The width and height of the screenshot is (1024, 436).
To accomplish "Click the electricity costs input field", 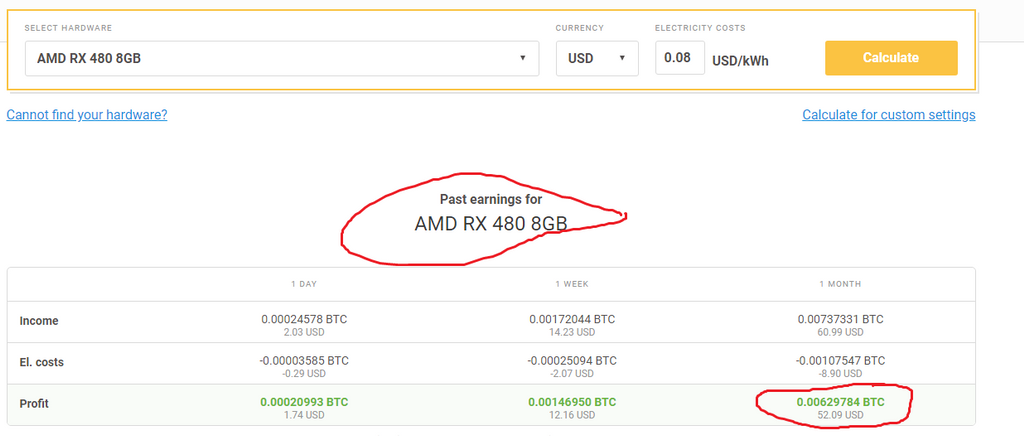I will 680,57.
